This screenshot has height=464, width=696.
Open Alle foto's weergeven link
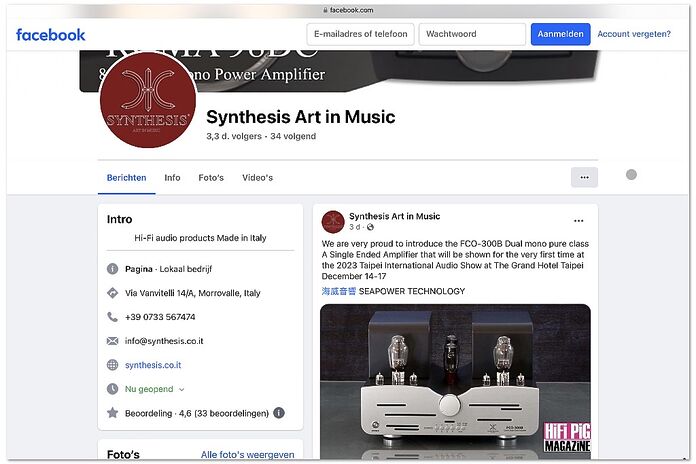click(247, 454)
